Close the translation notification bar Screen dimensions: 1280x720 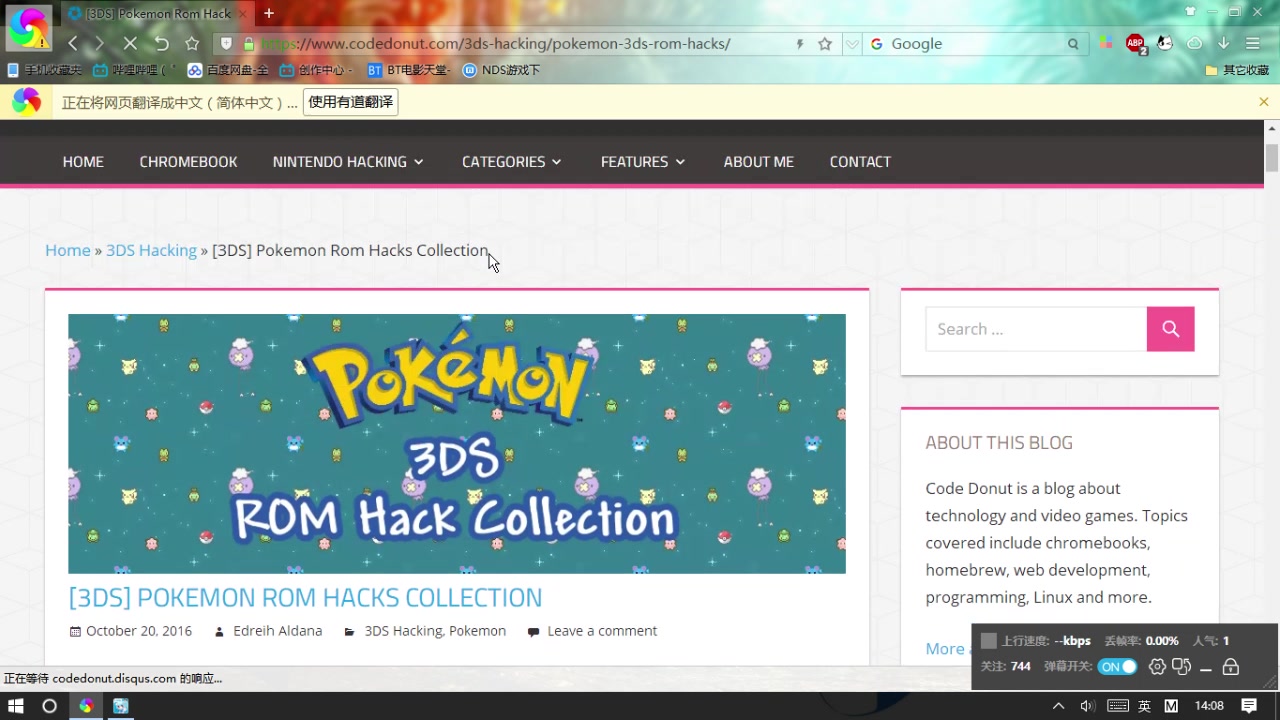(x=1264, y=102)
